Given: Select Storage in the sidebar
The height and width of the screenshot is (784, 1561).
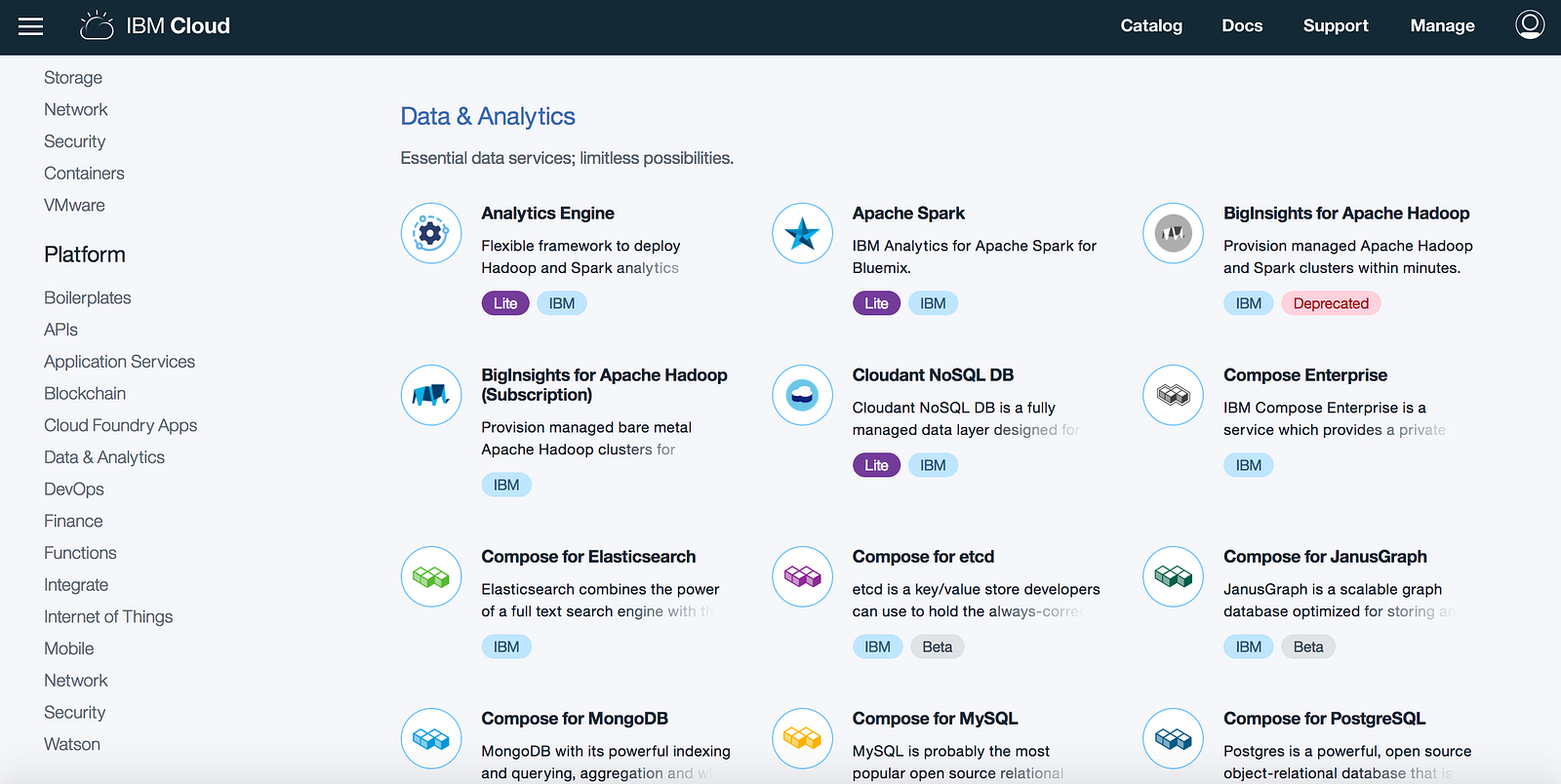Looking at the screenshot, I should tap(73, 78).
